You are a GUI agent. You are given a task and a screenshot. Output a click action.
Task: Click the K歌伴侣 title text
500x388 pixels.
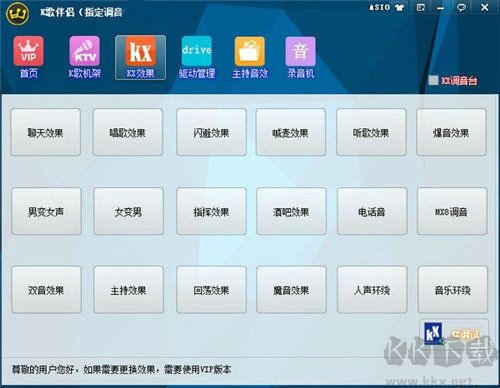click(81, 13)
